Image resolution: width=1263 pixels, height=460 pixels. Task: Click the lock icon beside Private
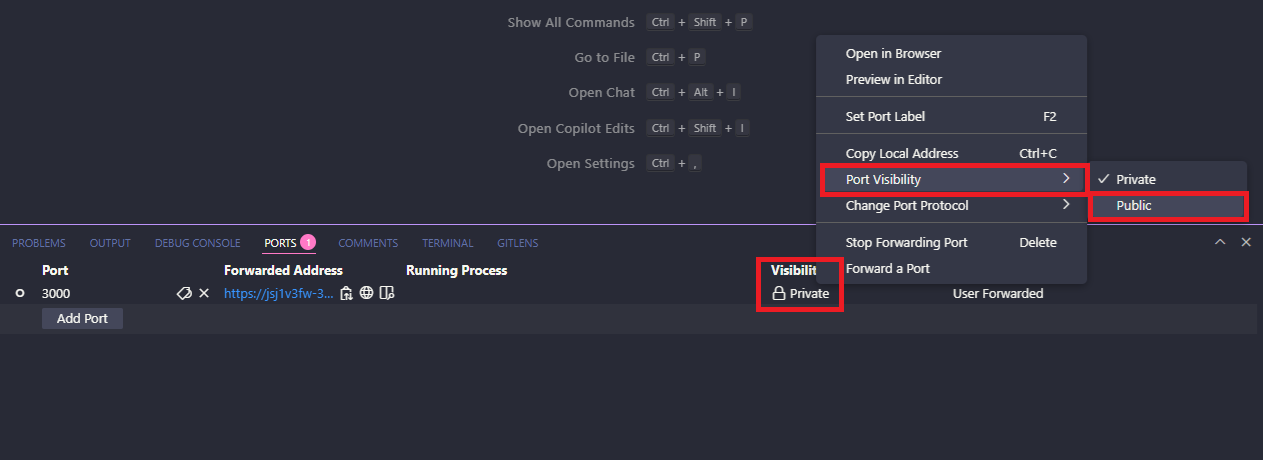tap(778, 294)
